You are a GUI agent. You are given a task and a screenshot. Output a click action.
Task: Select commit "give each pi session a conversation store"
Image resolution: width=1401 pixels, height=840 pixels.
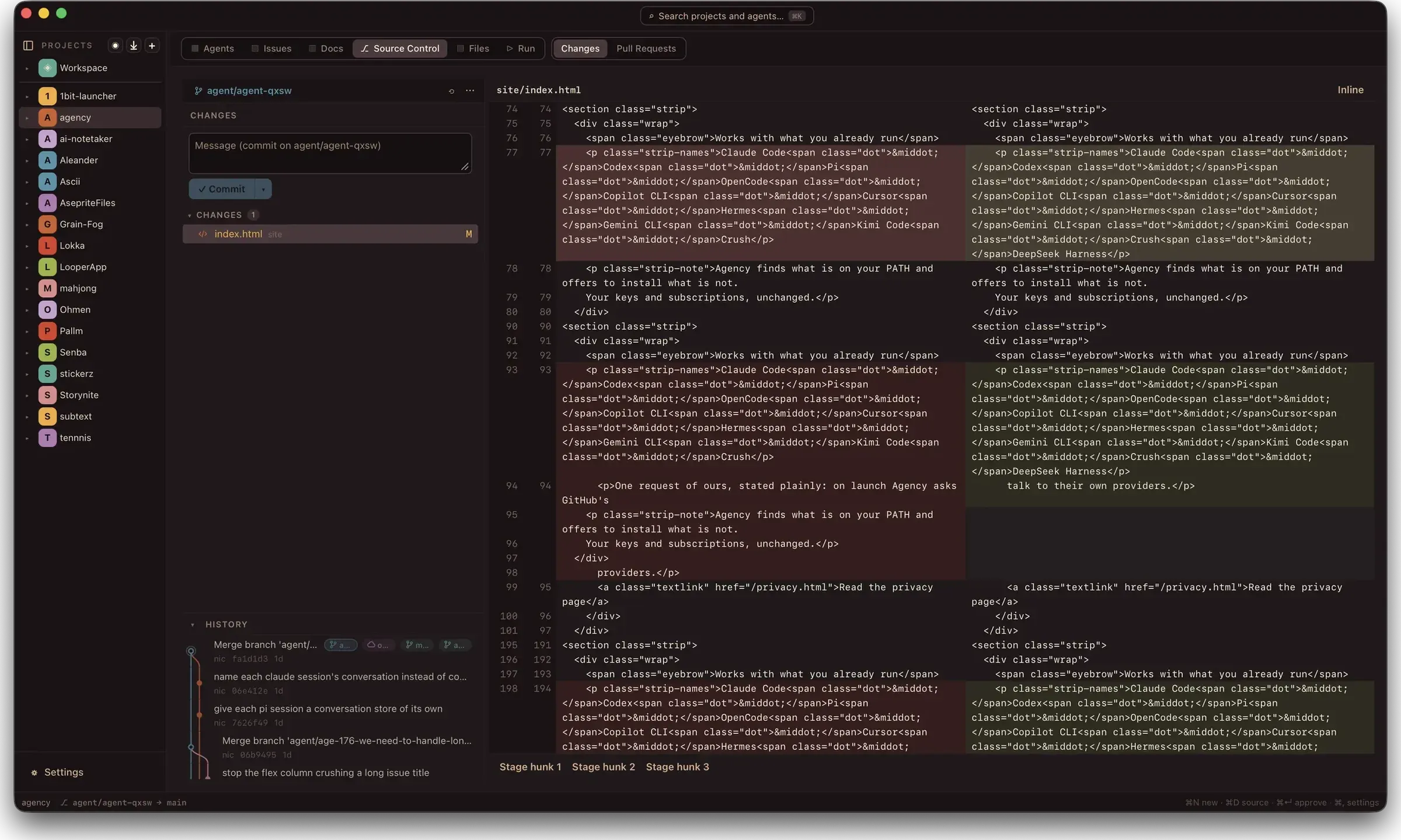(x=328, y=709)
